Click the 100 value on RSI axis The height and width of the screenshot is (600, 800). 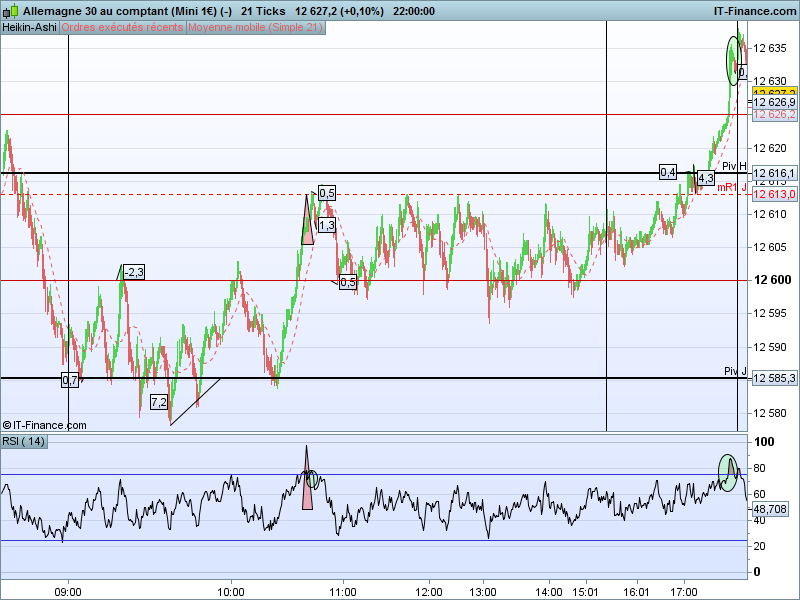tap(764, 442)
